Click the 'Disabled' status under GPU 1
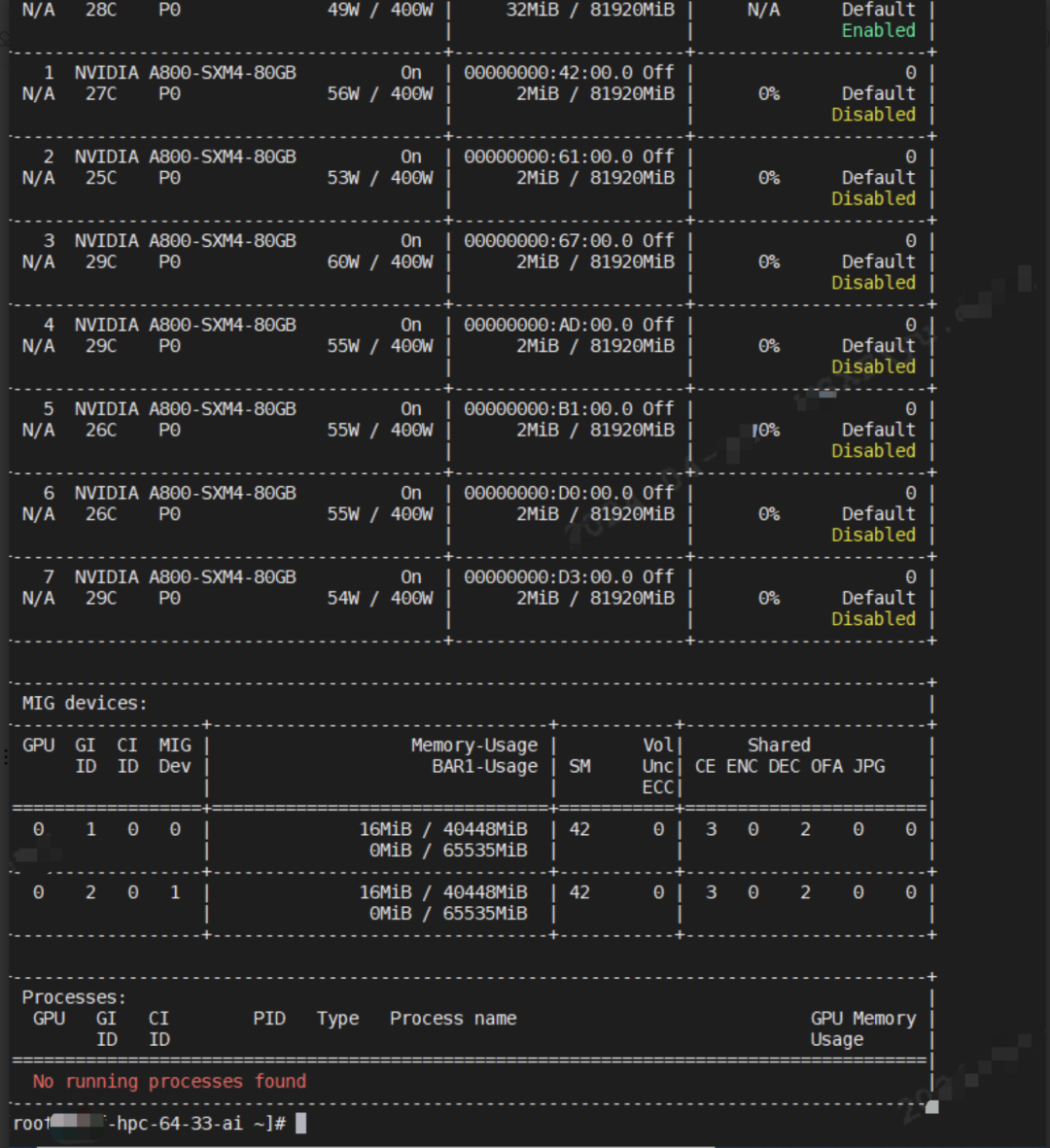This screenshot has height=1148, width=1050. pyautogui.click(x=873, y=115)
